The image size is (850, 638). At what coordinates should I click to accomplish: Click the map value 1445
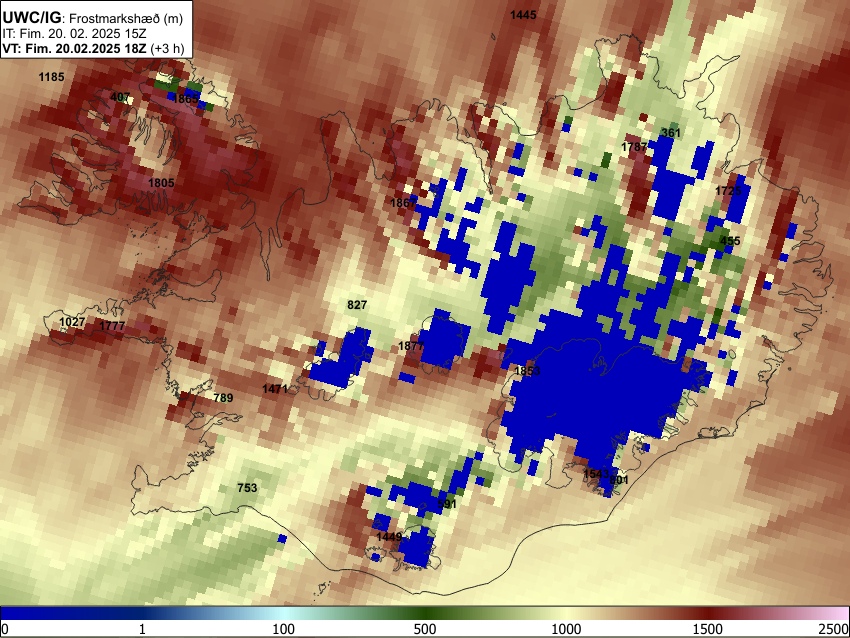tap(523, 15)
